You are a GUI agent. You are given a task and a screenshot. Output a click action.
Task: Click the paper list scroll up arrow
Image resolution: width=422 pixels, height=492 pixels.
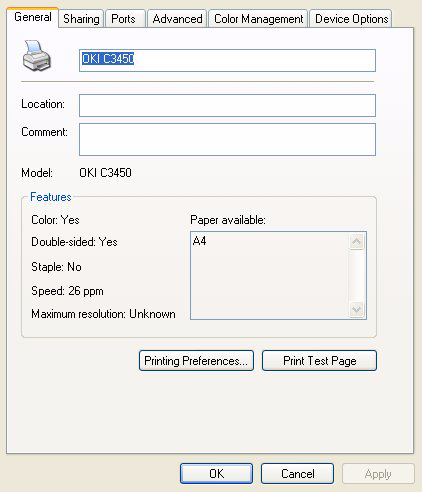tap(357, 241)
